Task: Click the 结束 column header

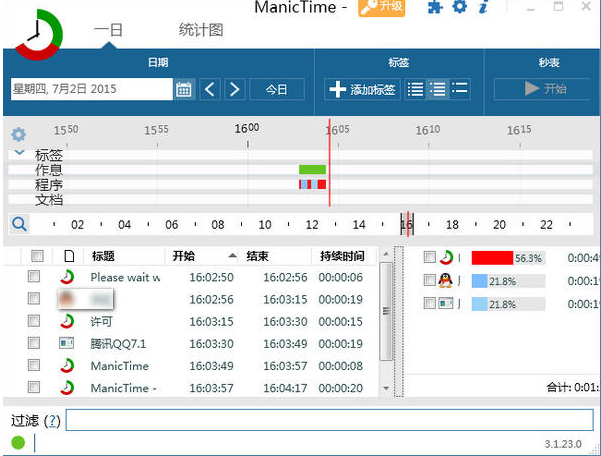Action: click(257, 256)
